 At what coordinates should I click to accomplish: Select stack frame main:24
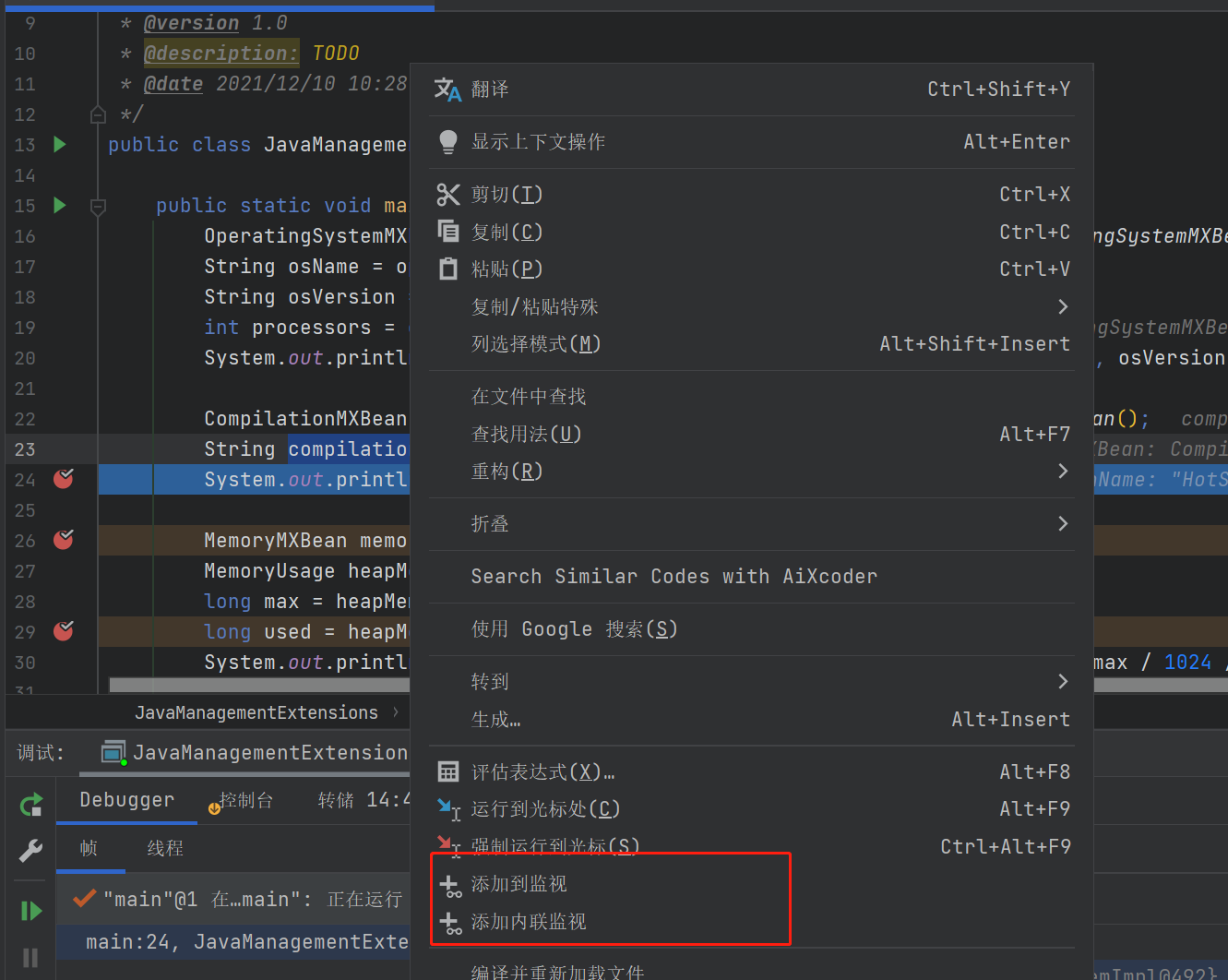(233, 942)
